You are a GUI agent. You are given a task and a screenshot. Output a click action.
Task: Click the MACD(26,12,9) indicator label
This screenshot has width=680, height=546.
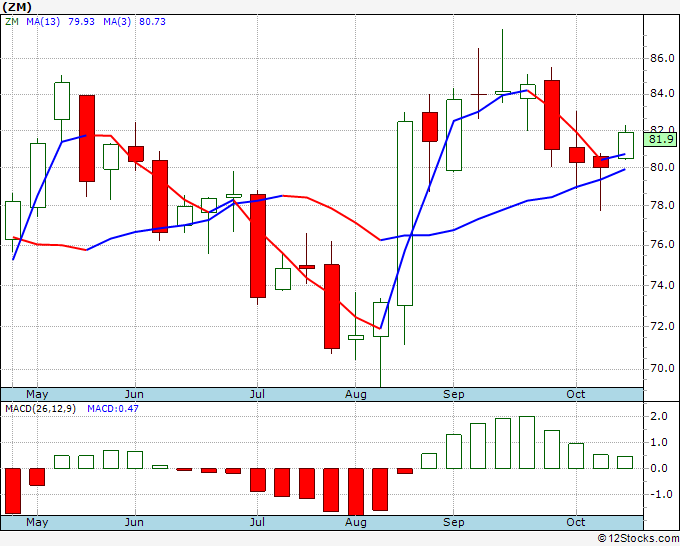pyautogui.click(x=40, y=409)
